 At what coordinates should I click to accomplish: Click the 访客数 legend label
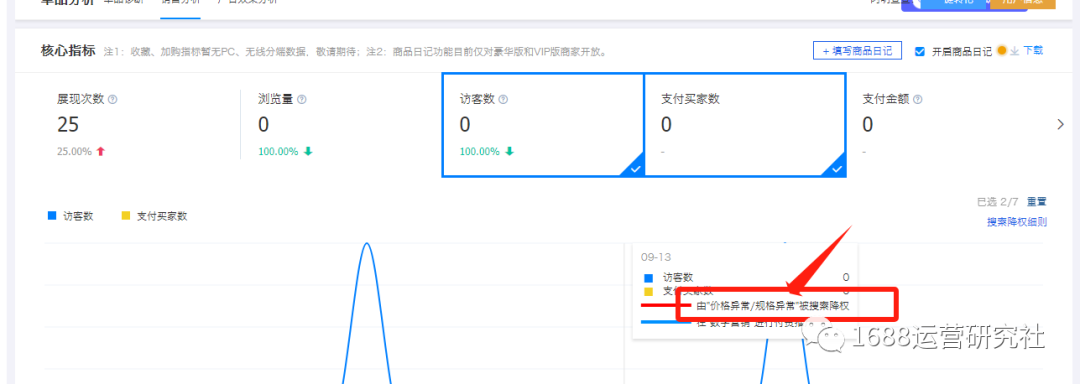click(x=79, y=216)
